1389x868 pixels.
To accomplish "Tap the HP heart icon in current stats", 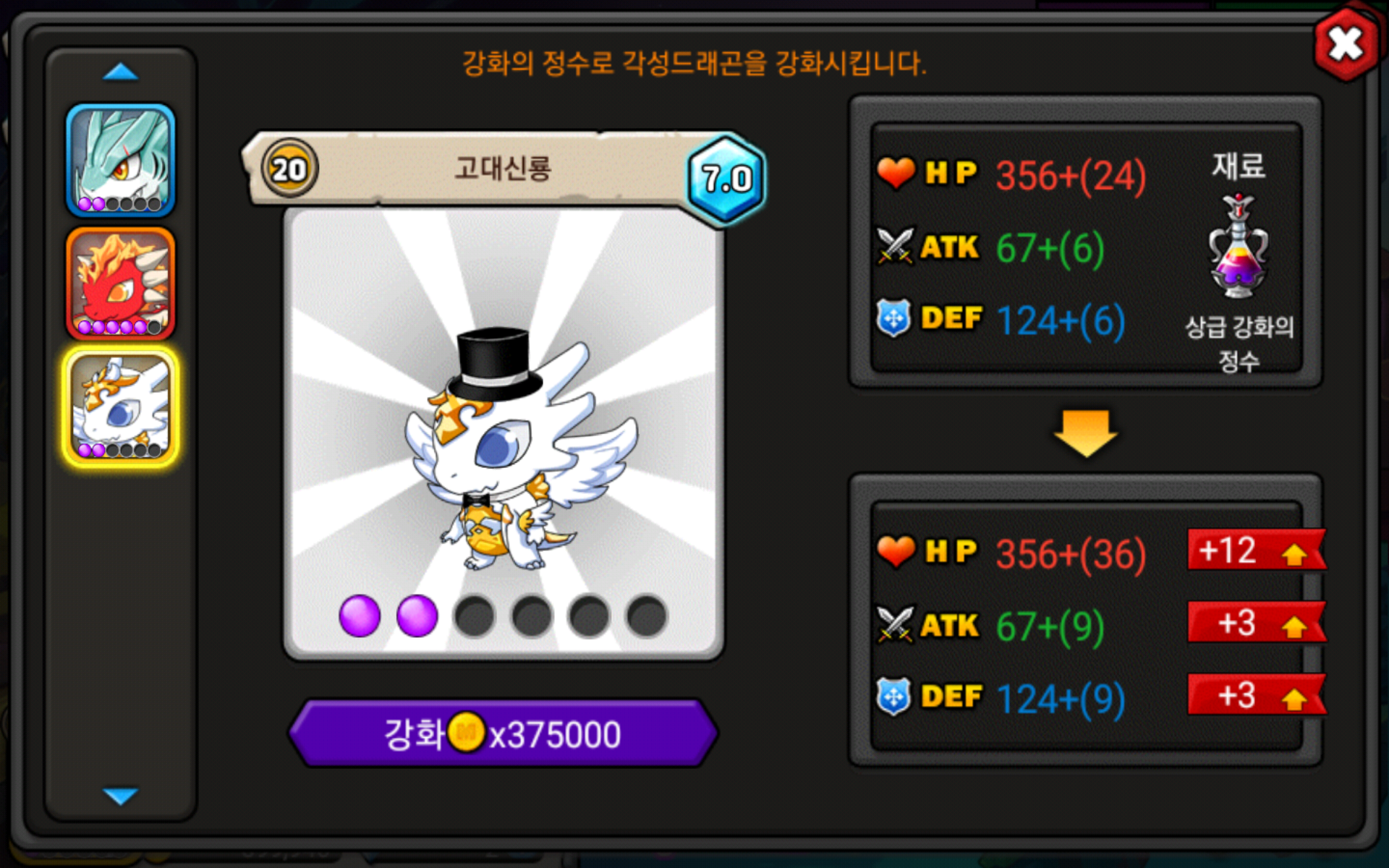I will tap(896, 174).
